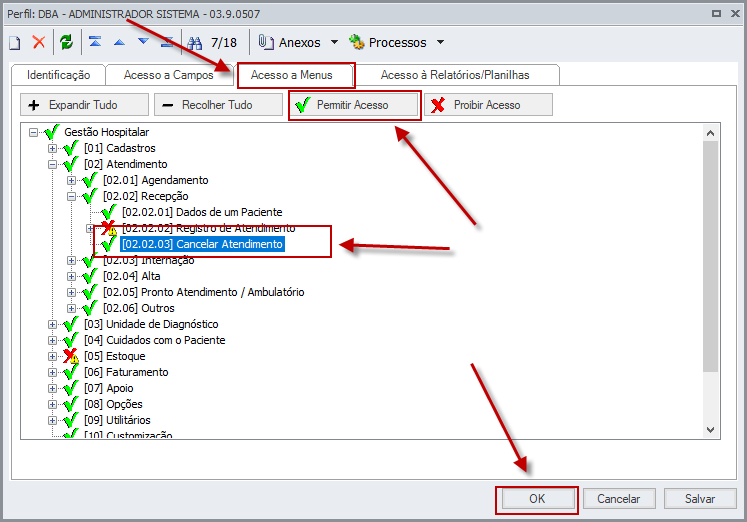Switch to the Acesso a Campos tab
Image resolution: width=747 pixels, height=522 pixels.
169,75
